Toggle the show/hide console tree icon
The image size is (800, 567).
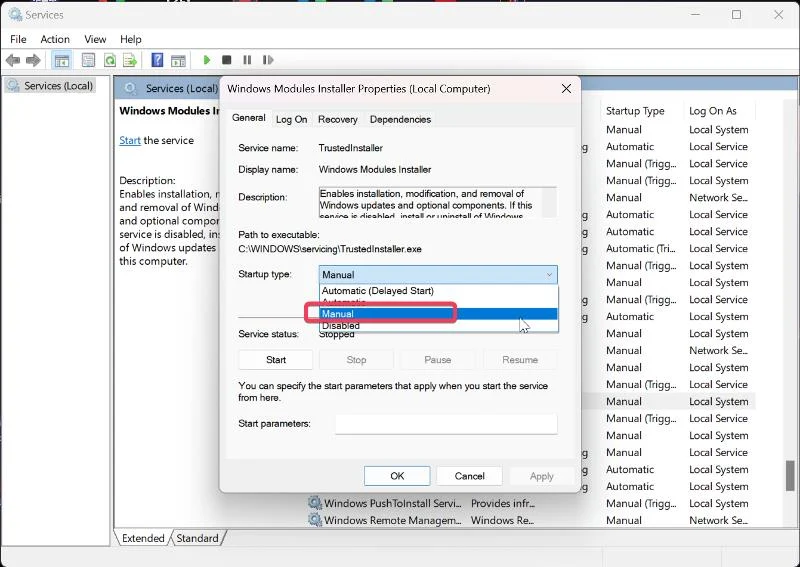point(62,60)
